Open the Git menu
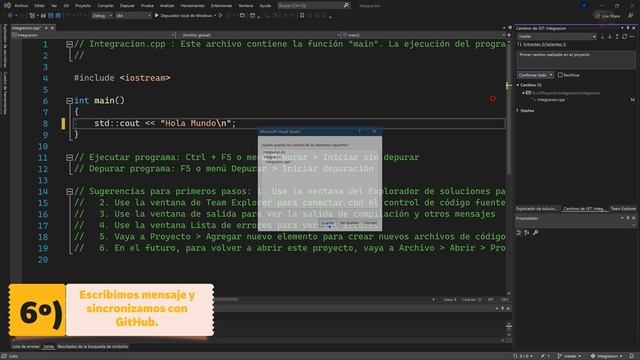The height and width of the screenshot is (360, 640). coord(66,6)
